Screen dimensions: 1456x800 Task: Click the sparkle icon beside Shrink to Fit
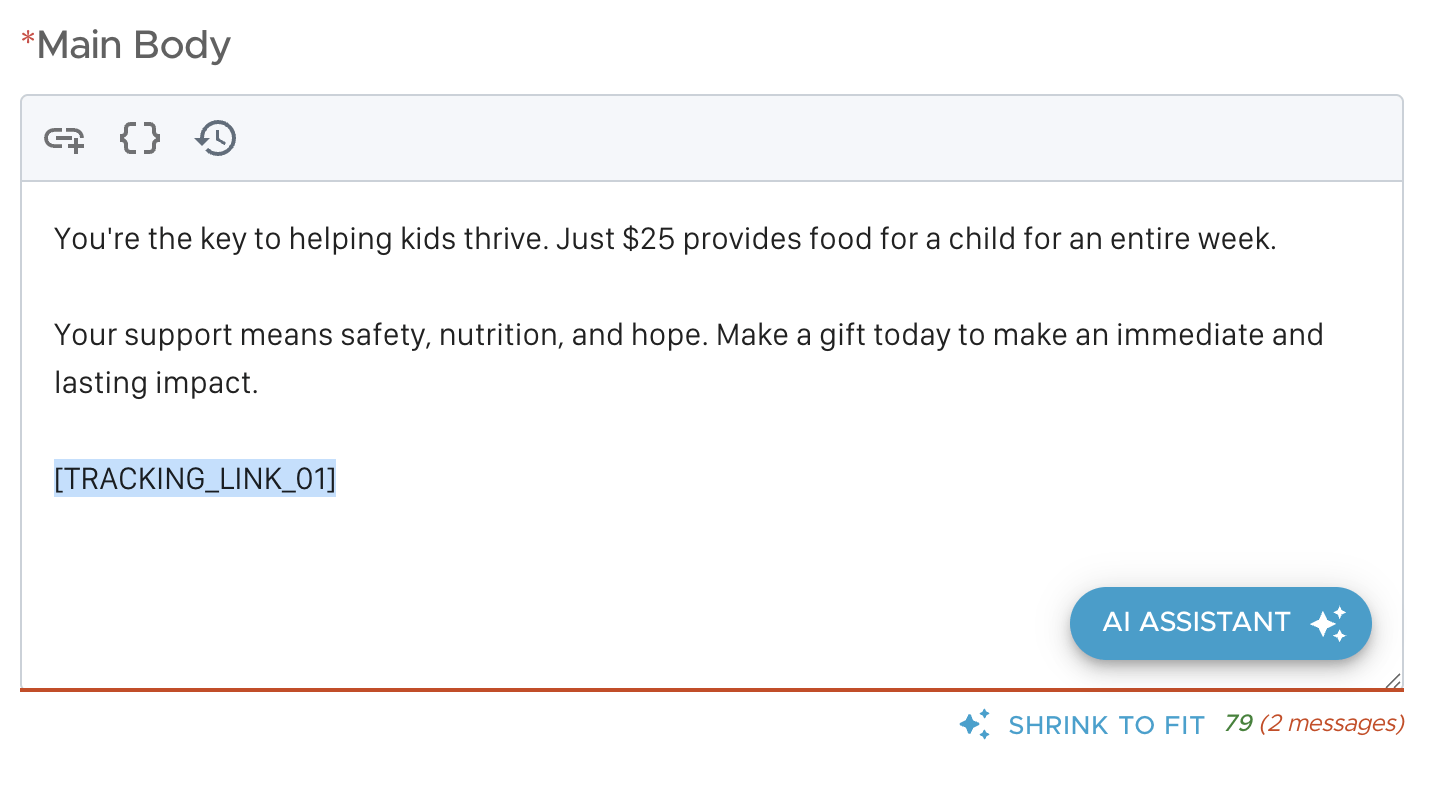pyautogui.click(x=974, y=724)
